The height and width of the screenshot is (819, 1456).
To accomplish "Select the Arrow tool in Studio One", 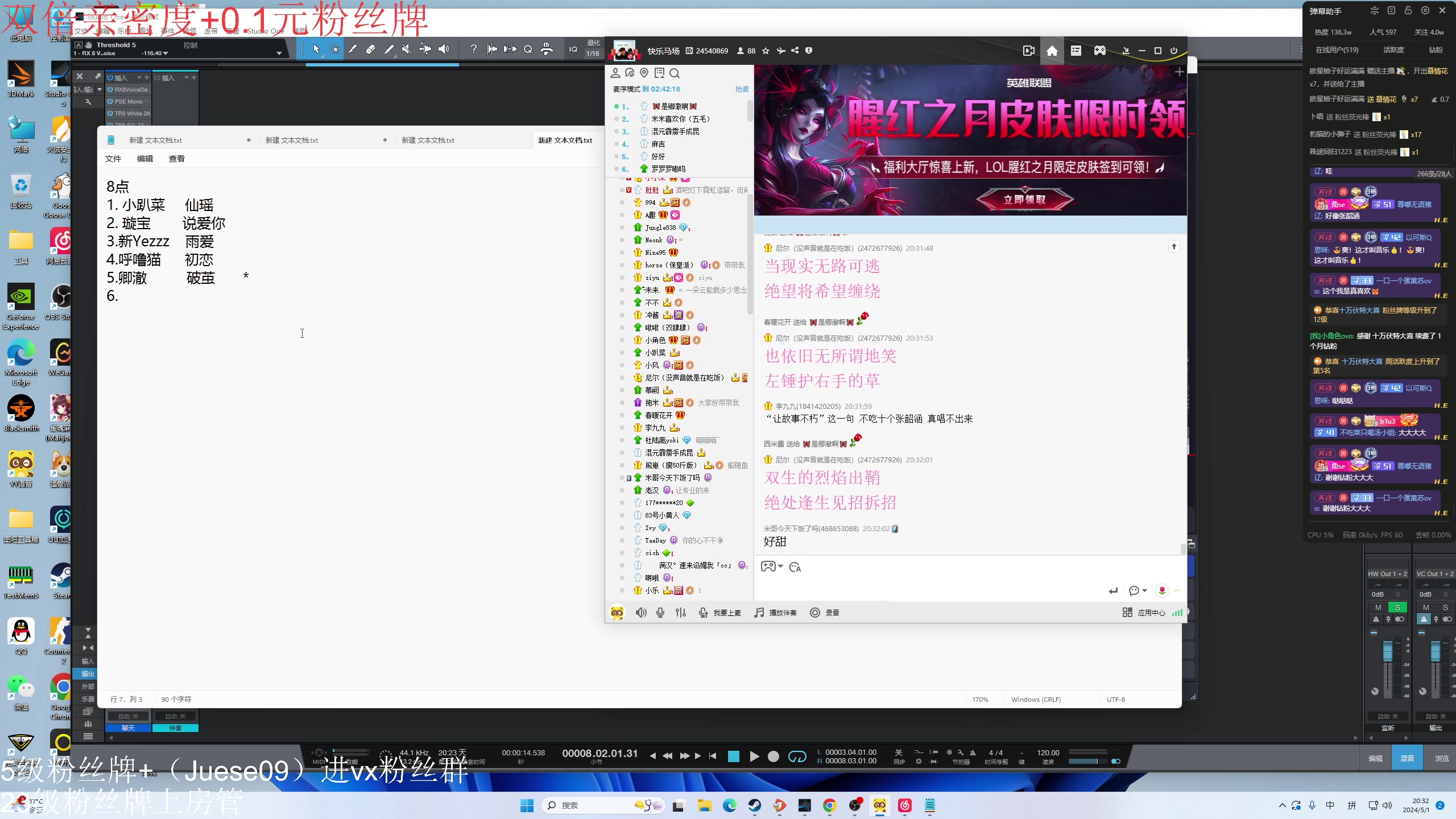I will (316, 49).
